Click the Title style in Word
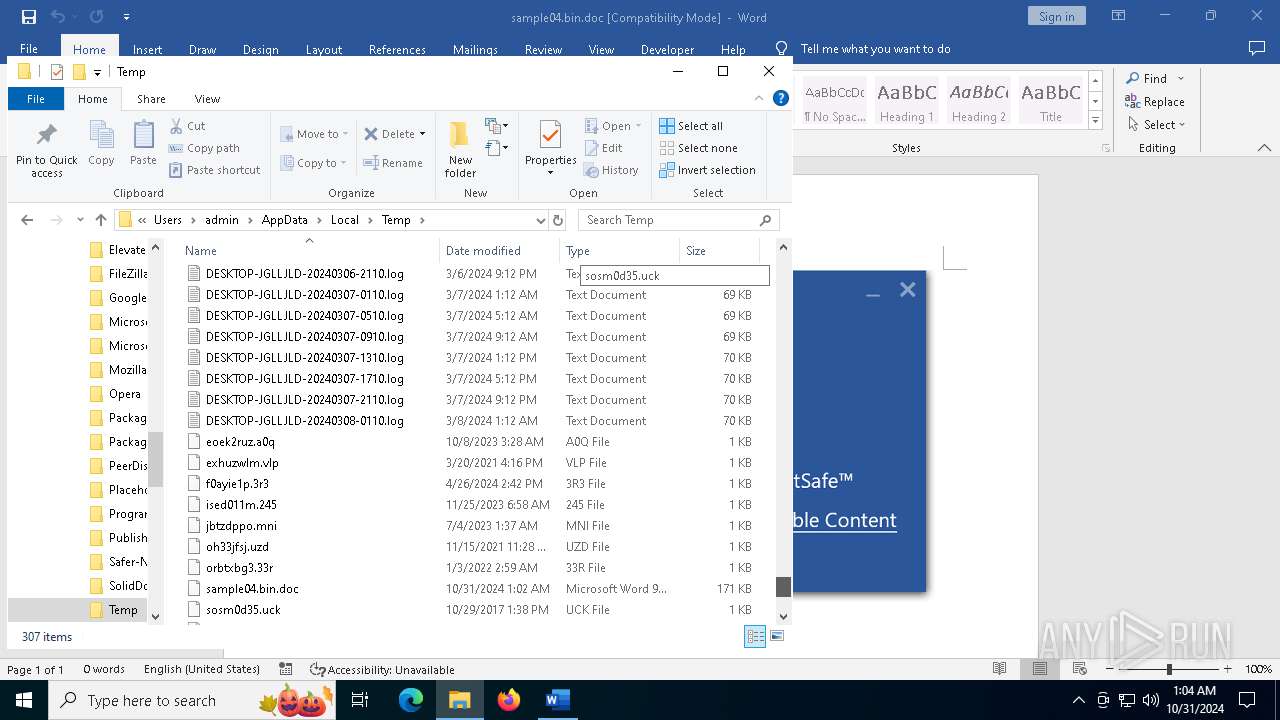This screenshot has width=1280, height=720. pyautogui.click(x=1051, y=101)
